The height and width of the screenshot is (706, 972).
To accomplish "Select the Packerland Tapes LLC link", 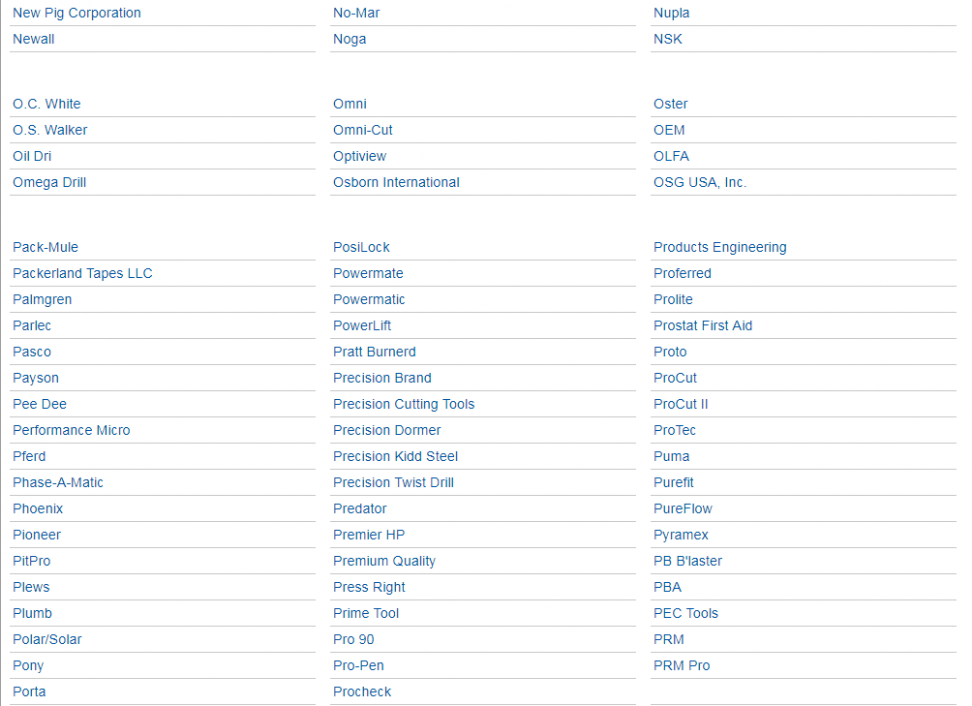I will 82,273.
